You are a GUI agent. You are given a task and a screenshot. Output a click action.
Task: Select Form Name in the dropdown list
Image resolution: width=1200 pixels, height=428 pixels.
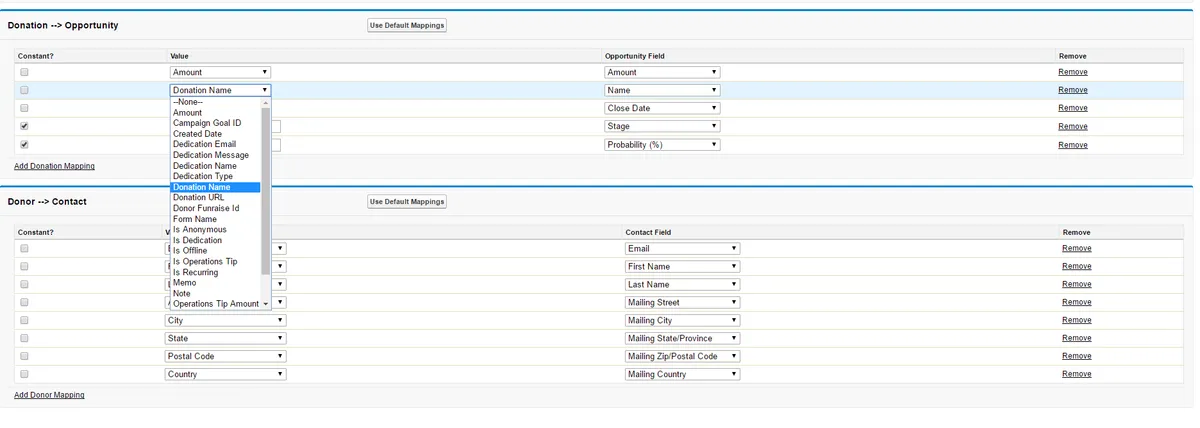[x=215, y=219]
